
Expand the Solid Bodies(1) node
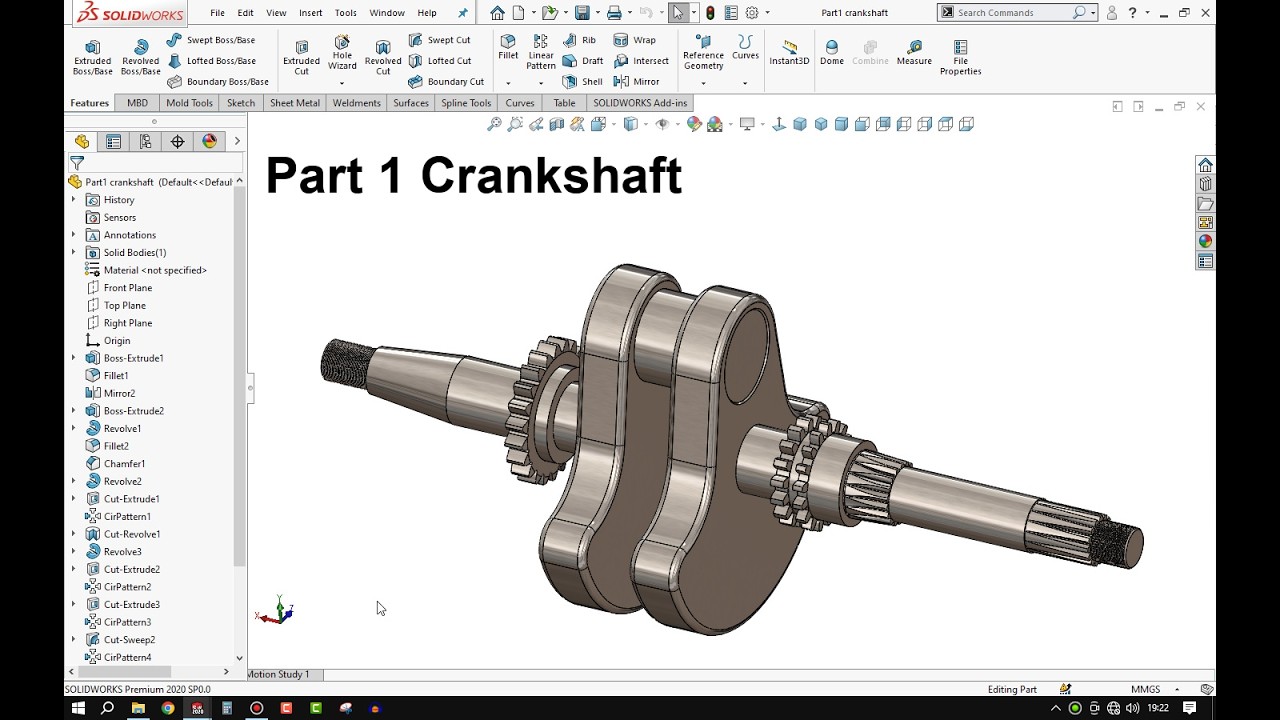pyautogui.click(x=73, y=253)
